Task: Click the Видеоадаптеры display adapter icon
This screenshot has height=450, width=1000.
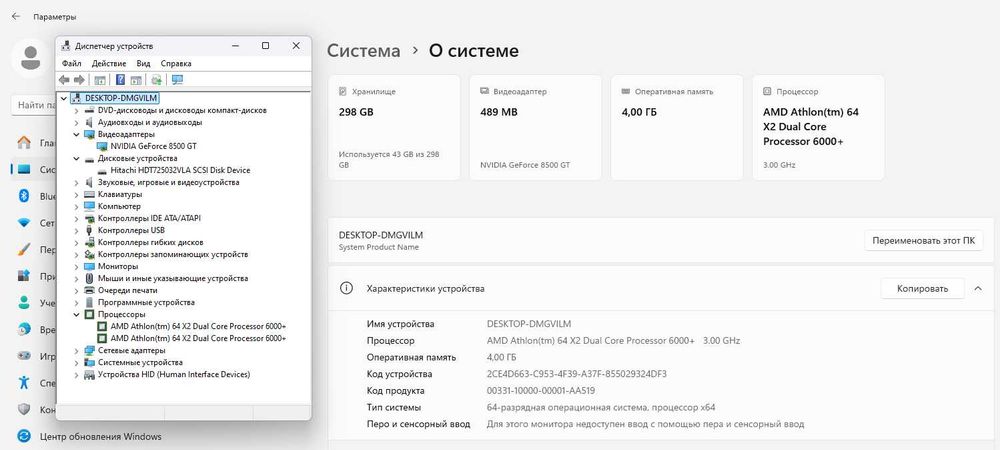Action: [x=89, y=134]
